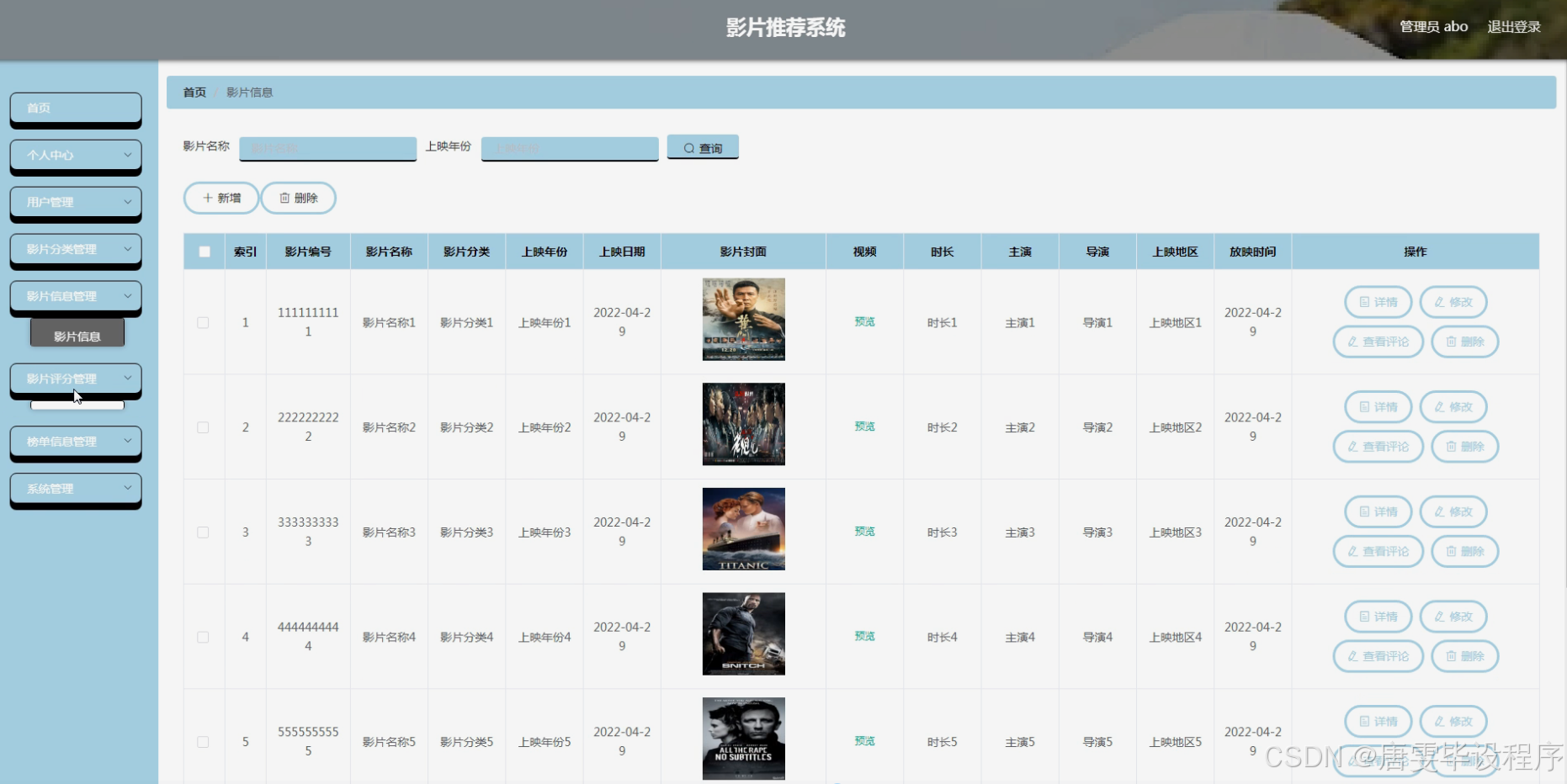Click the 新增 add button
The height and width of the screenshot is (784, 1567).
221,198
